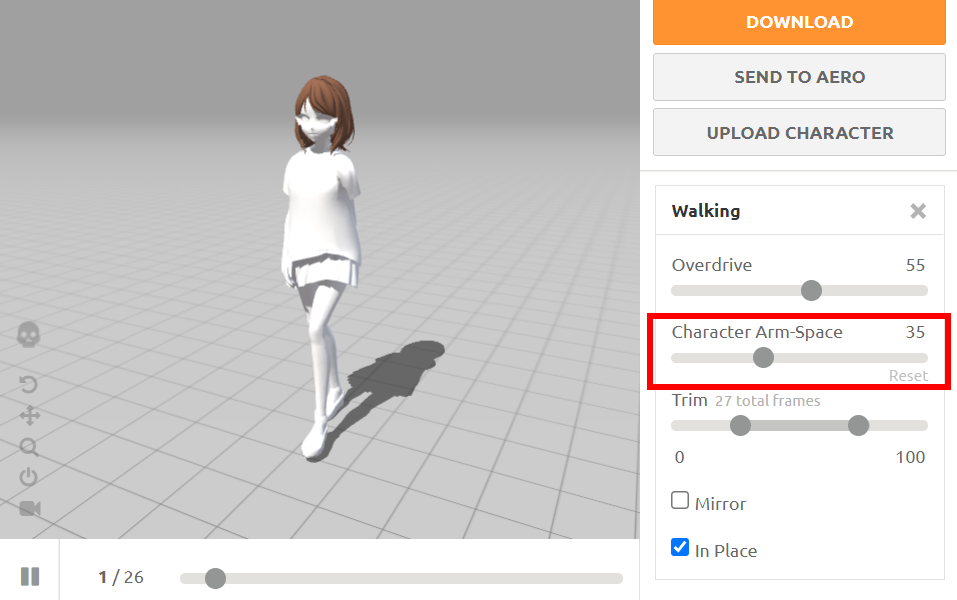Image resolution: width=957 pixels, height=600 pixels.
Task: Click the left Trim range handle
Action: point(740,426)
